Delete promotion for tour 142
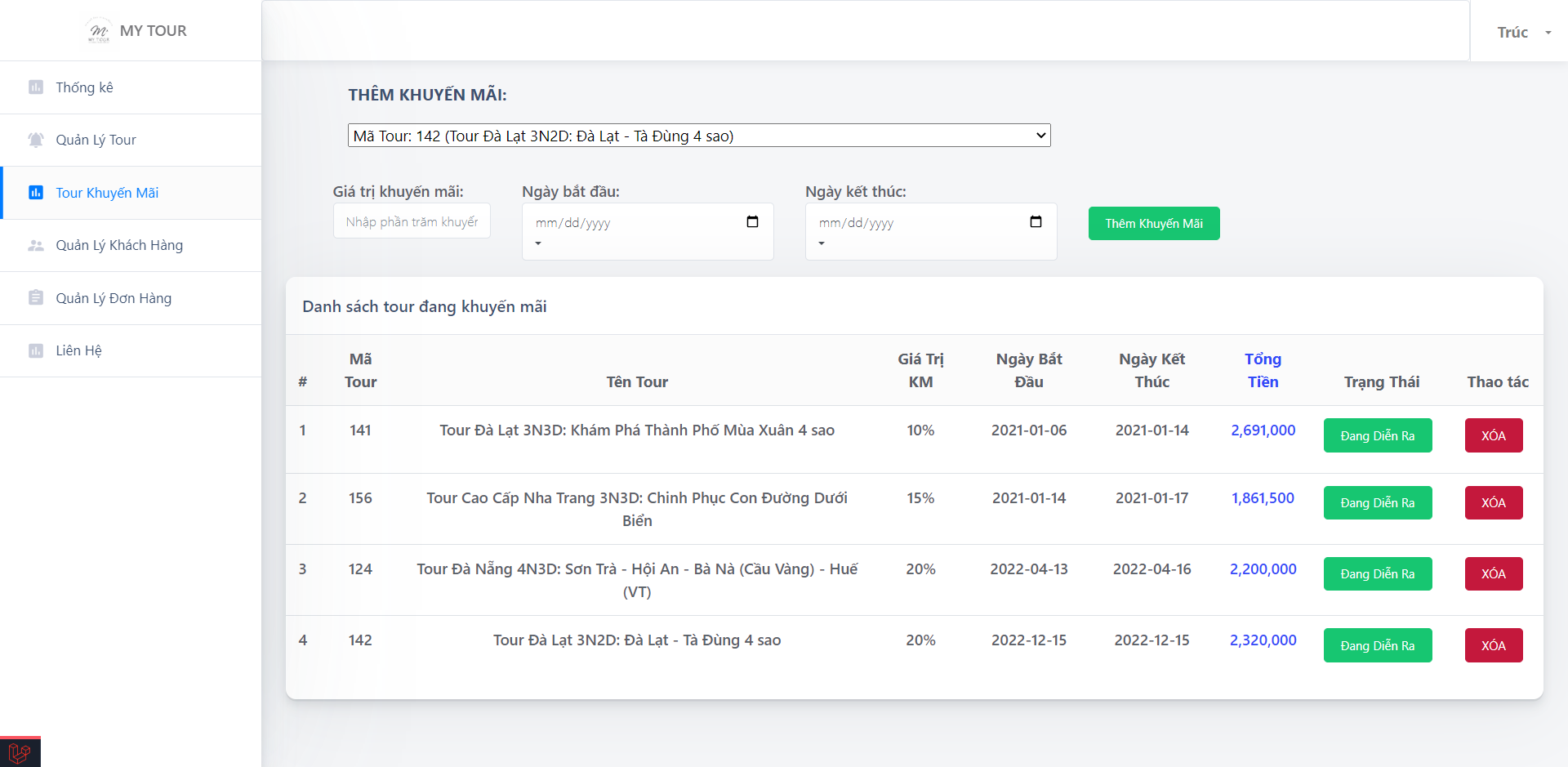The height and width of the screenshot is (767, 1568). click(1494, 645)
